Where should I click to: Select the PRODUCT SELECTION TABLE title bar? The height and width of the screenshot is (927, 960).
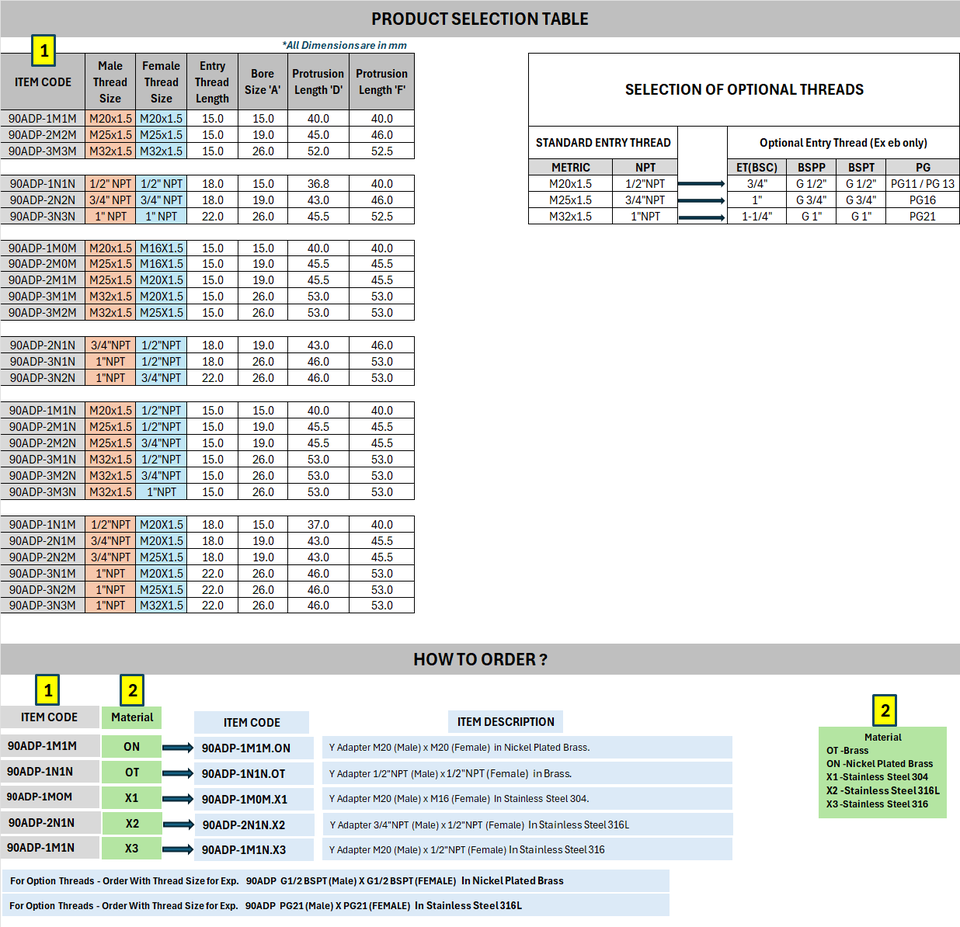pyautogui.click(x=480, y=19)
